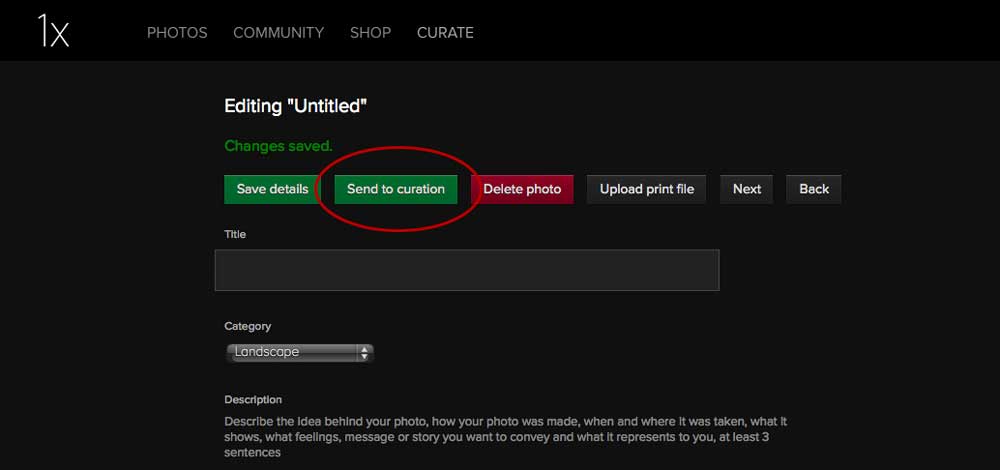Click the 'Changes saved.' green message
This screenshot has width=1000, height=470.
278,146
